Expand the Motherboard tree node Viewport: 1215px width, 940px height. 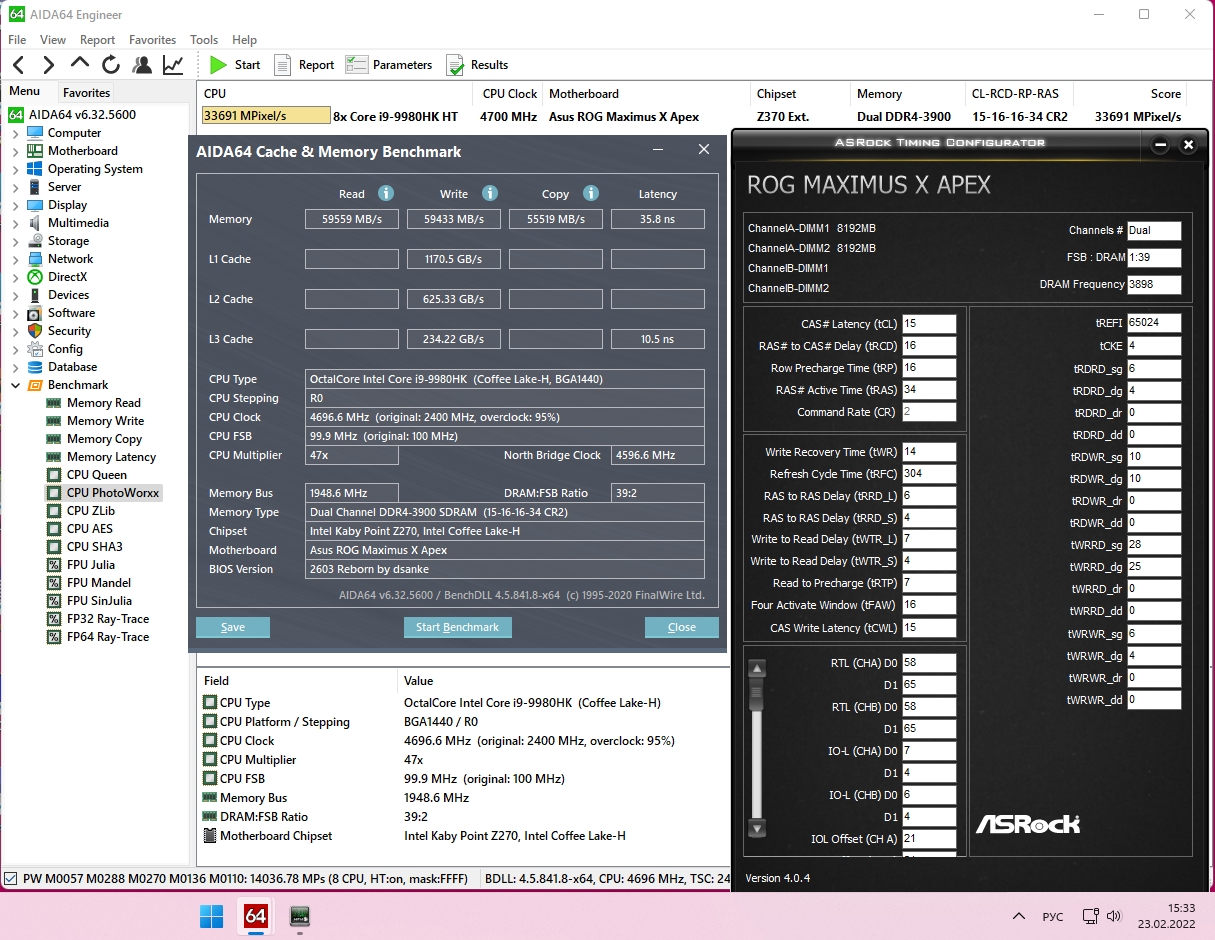[15, 151]
